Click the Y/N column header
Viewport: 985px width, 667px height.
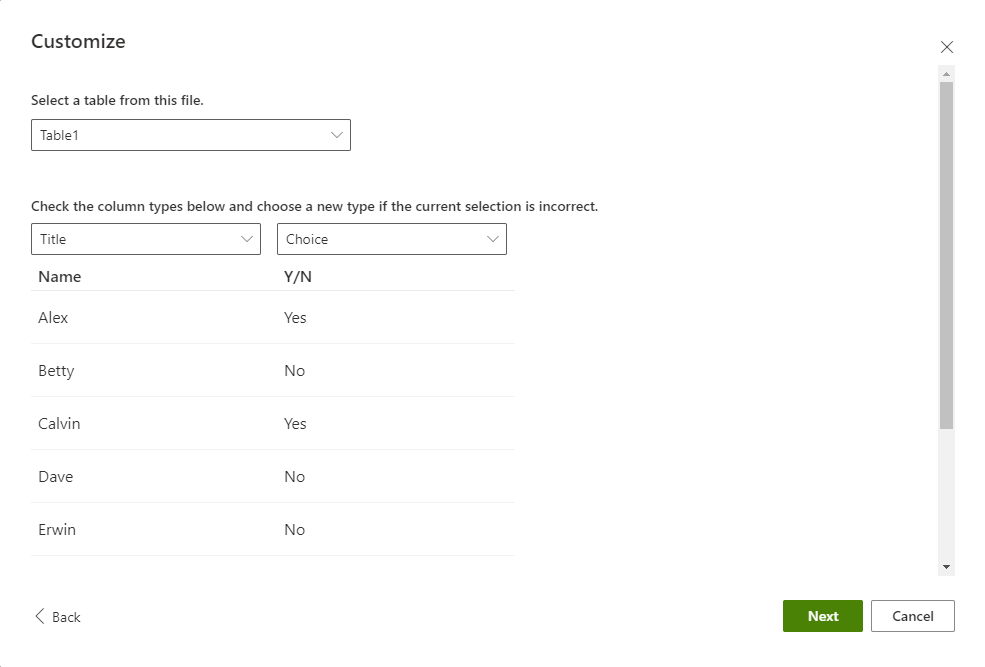click(298, 277)
